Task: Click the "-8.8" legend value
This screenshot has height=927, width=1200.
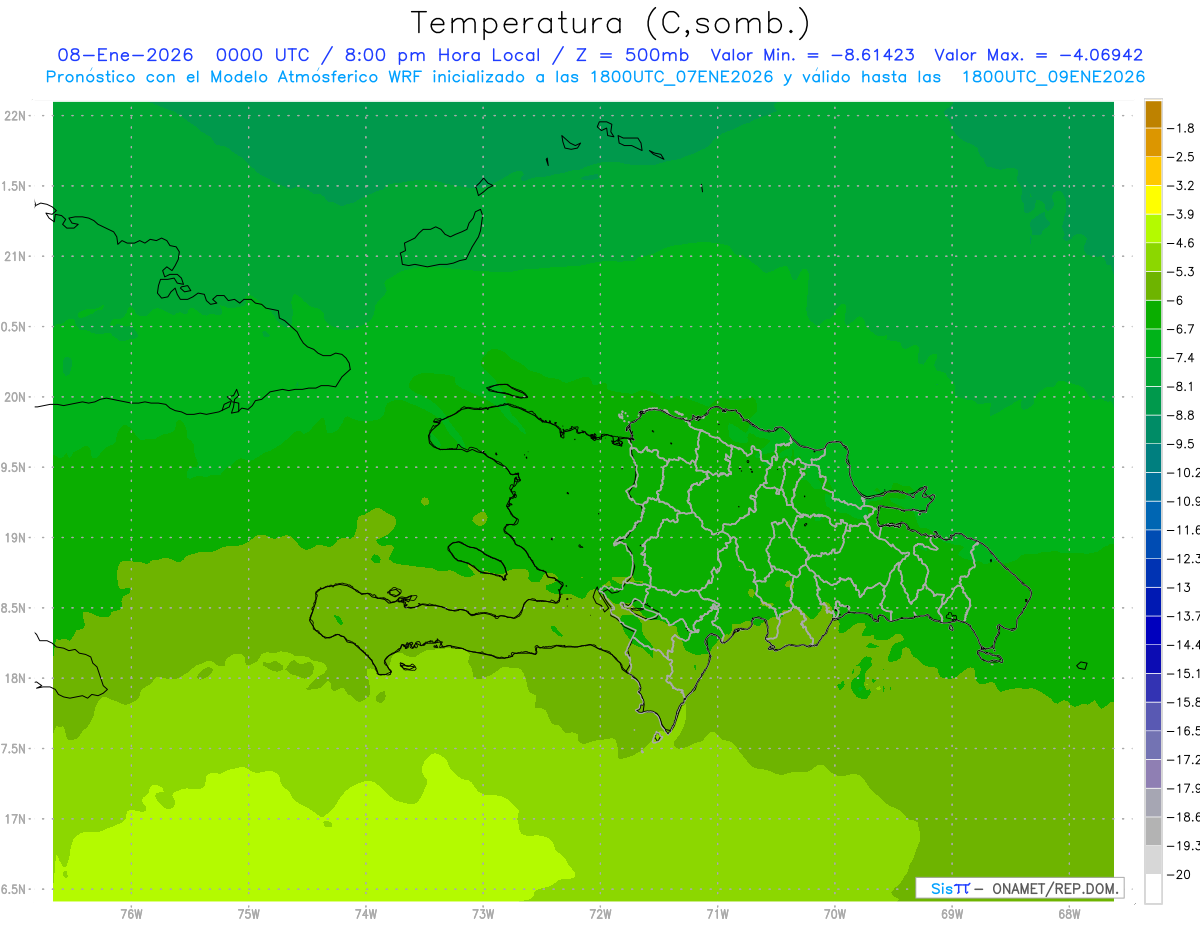Action: (x=1183, y=415)
